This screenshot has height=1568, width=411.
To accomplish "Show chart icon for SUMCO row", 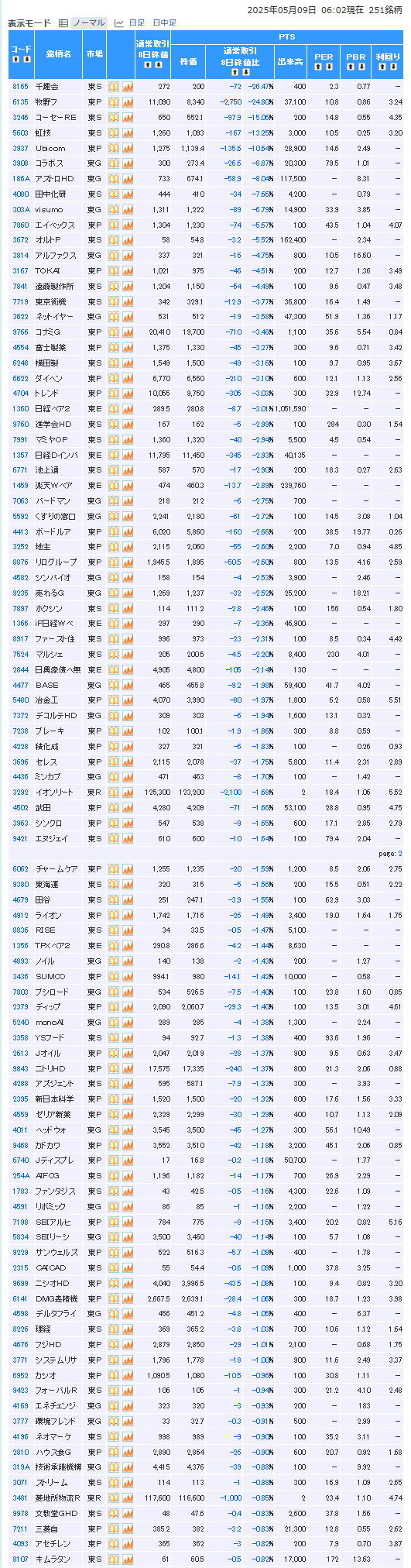I will click(128, 976).
